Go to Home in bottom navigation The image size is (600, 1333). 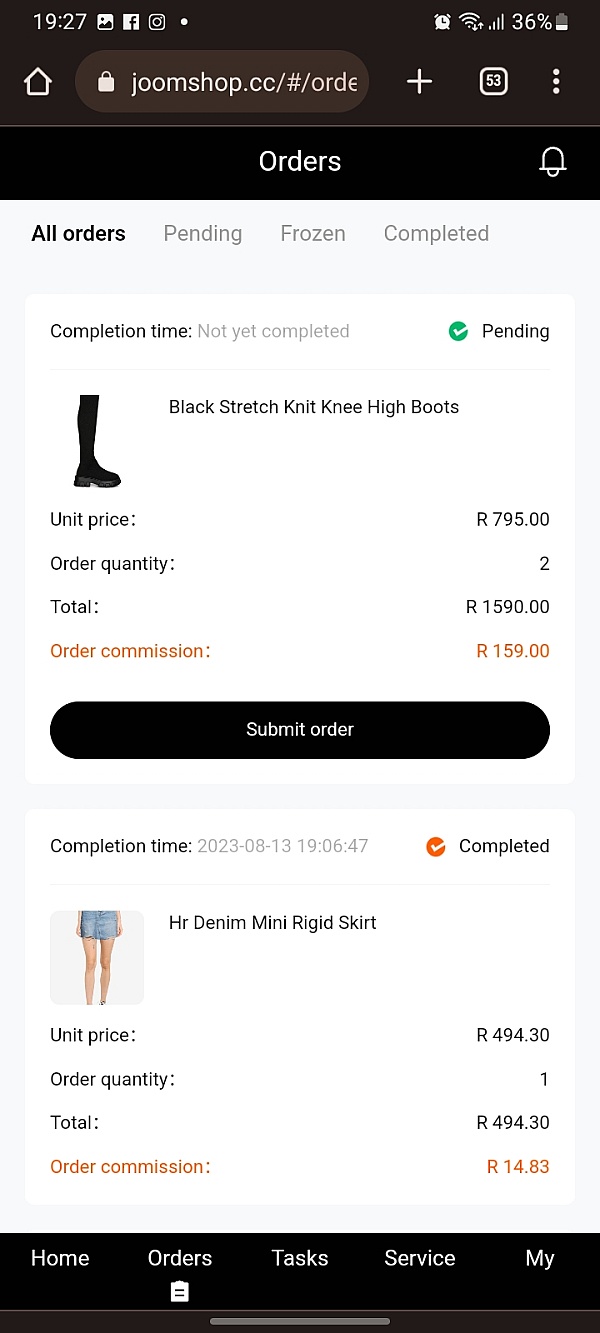click(60, 1258)
